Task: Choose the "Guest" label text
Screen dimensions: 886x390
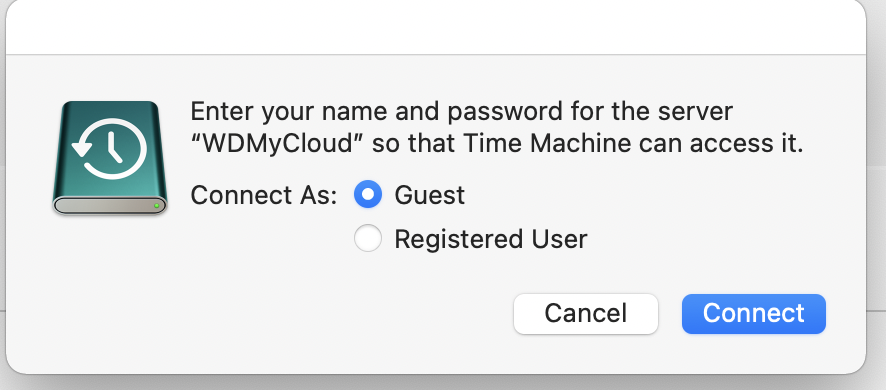Action: 429,195
